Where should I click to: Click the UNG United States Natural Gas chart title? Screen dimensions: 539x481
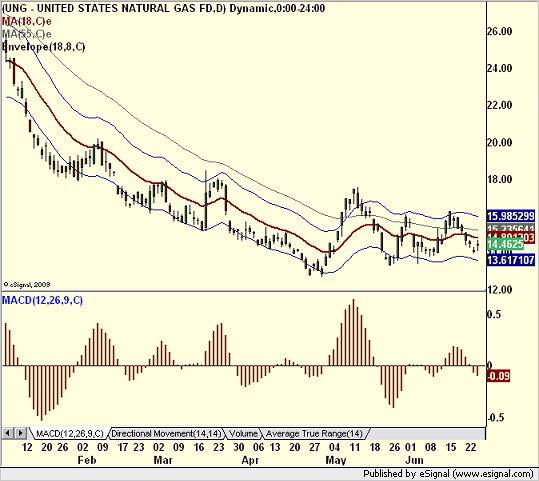click(x=163, y=8)
